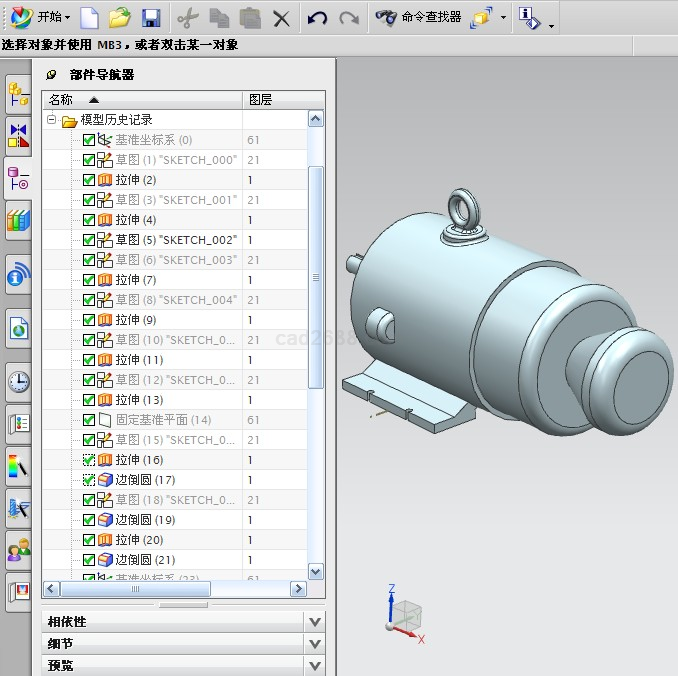Viewport: 678px width, 676px height.
Task: Uncheck the 拉伸 (2) feature checkbox
Action: (89, 180)
